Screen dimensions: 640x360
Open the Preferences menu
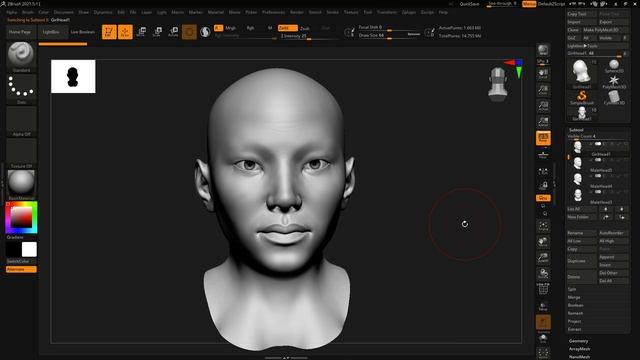coord(273,12)
